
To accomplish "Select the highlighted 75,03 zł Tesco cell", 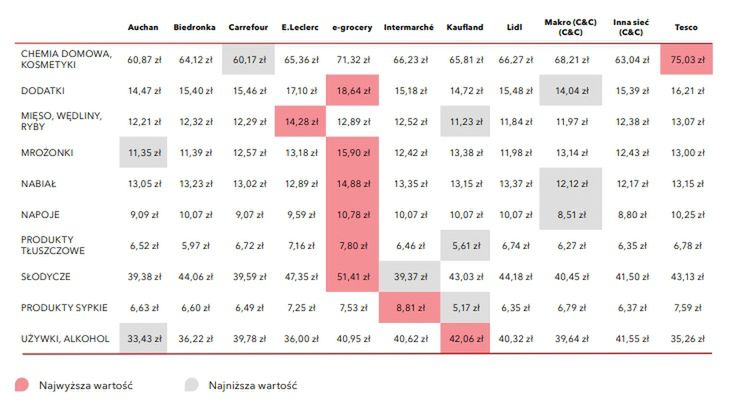I will 686,60.
